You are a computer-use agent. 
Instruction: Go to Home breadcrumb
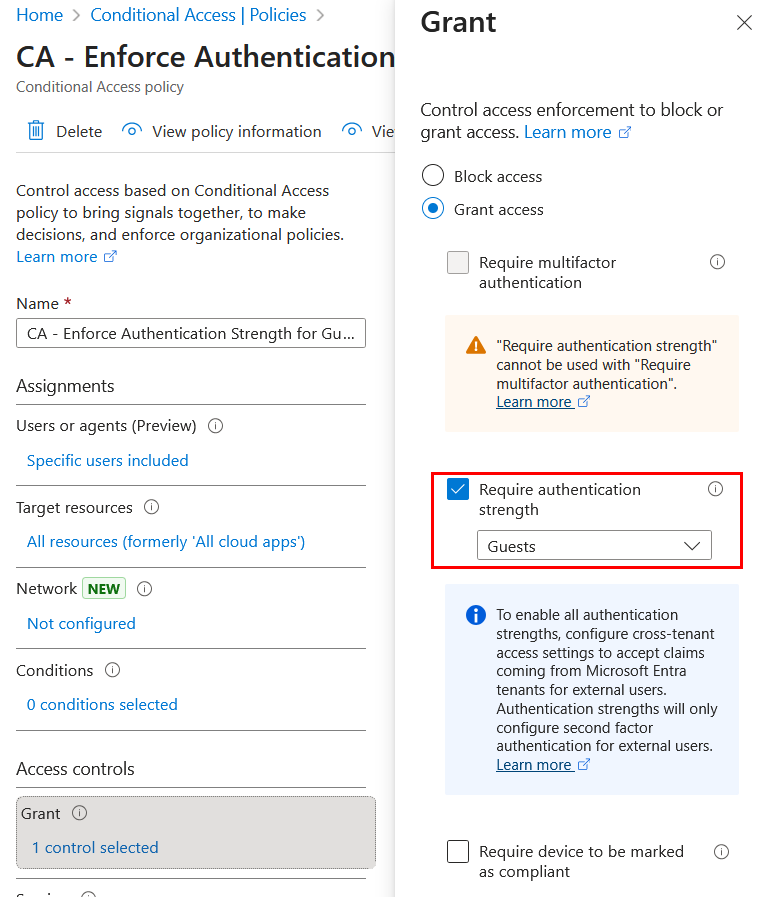[40, 15]
